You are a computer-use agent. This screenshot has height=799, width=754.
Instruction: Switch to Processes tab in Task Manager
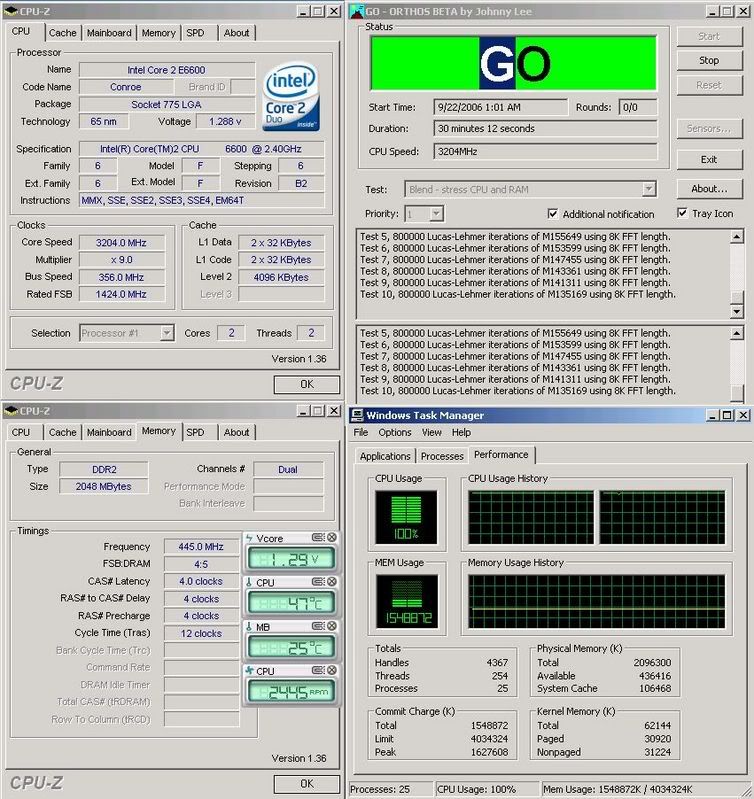pyautogui.click(x=442, y=456)
